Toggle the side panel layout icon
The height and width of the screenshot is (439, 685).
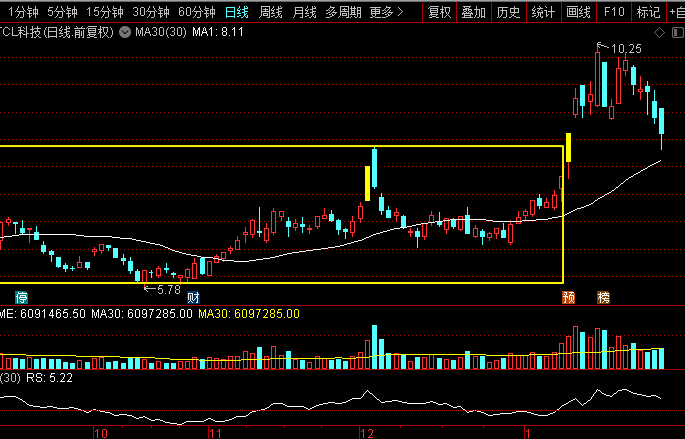click(x=678, y=32)
